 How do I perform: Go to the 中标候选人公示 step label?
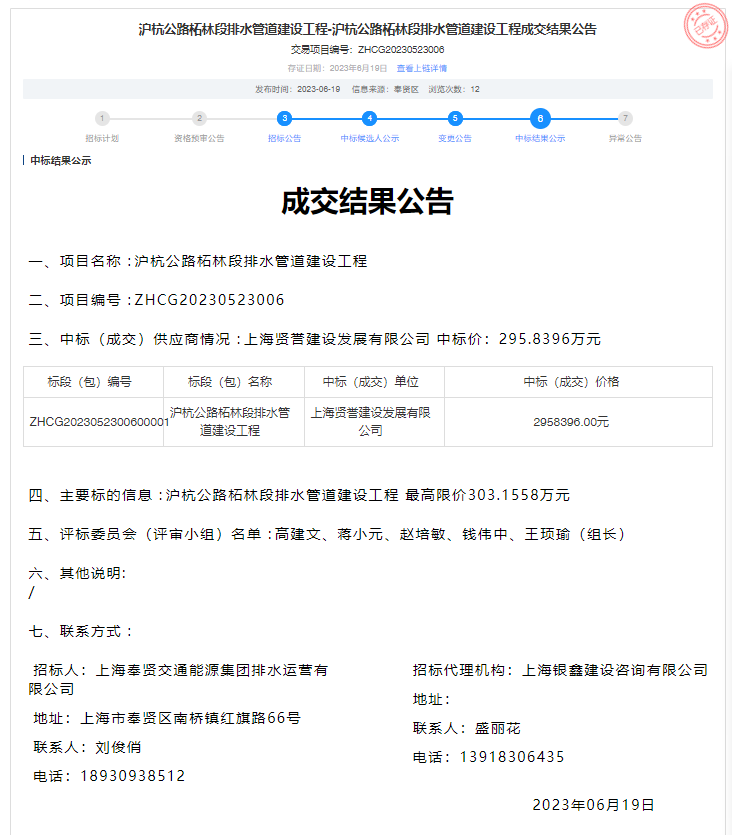(370, 139)
